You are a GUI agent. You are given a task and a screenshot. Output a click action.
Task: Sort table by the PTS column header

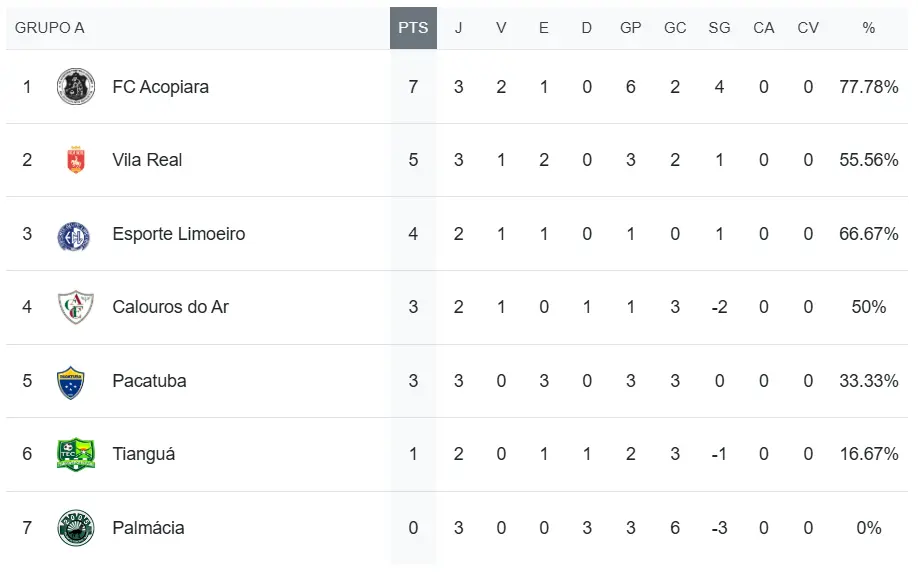[413, 28]
